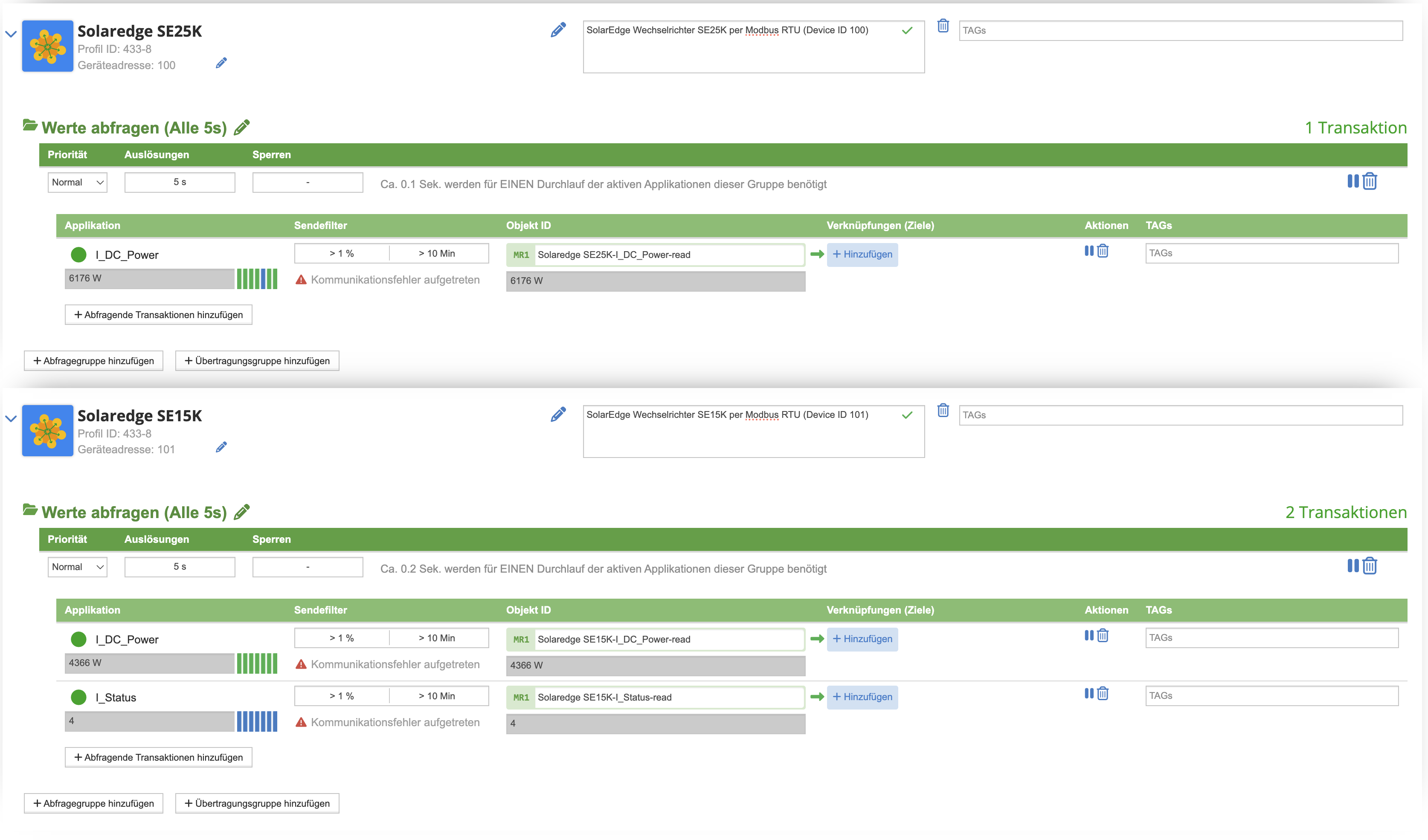The width and height of the screenshot is (1428, 840).
Task: Collapse SE25K Werte abfragen folder
Action: click(x=30, y=125)
